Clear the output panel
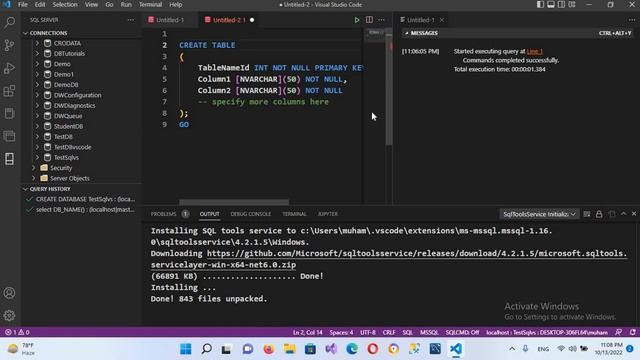640x360 pixels. [x=587, y=214]
